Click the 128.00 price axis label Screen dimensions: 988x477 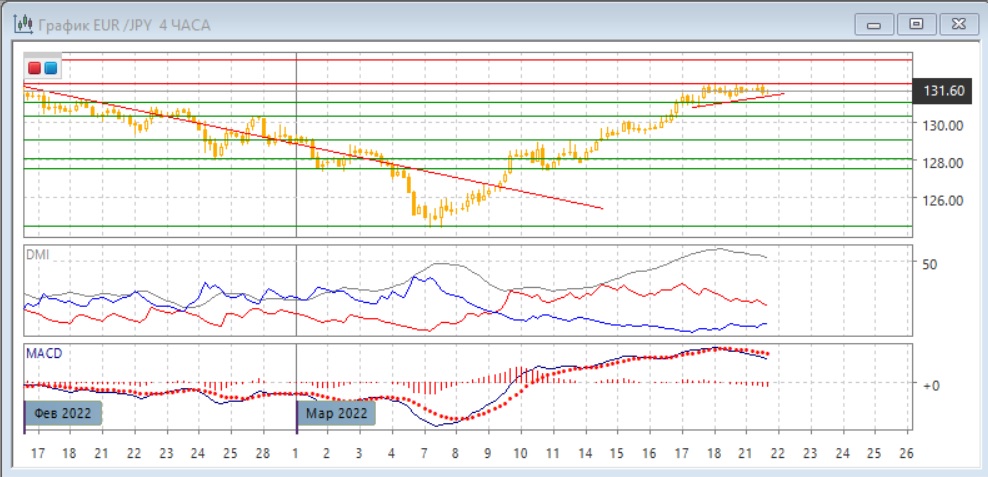click(942, 163)
